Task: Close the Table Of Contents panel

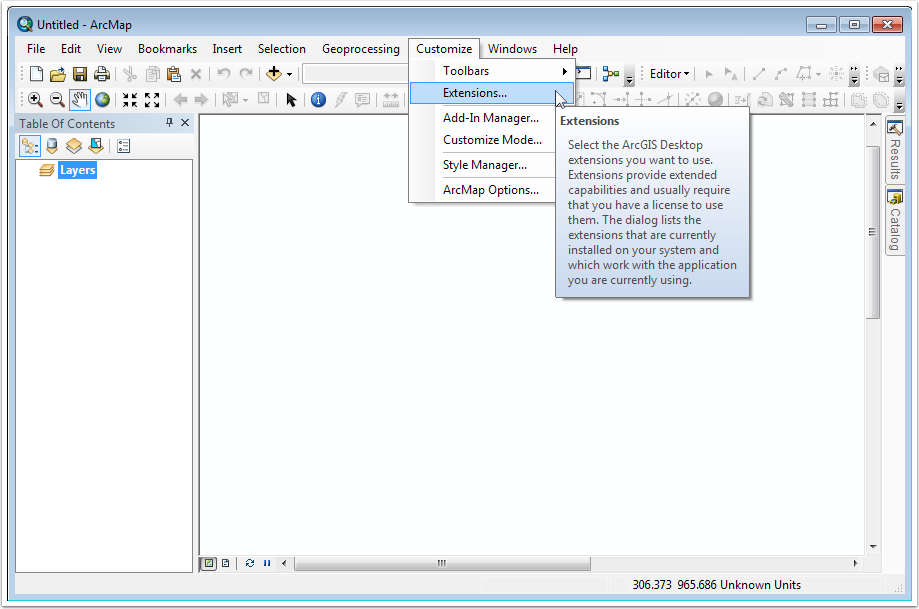Action: (x=185, y=123)
